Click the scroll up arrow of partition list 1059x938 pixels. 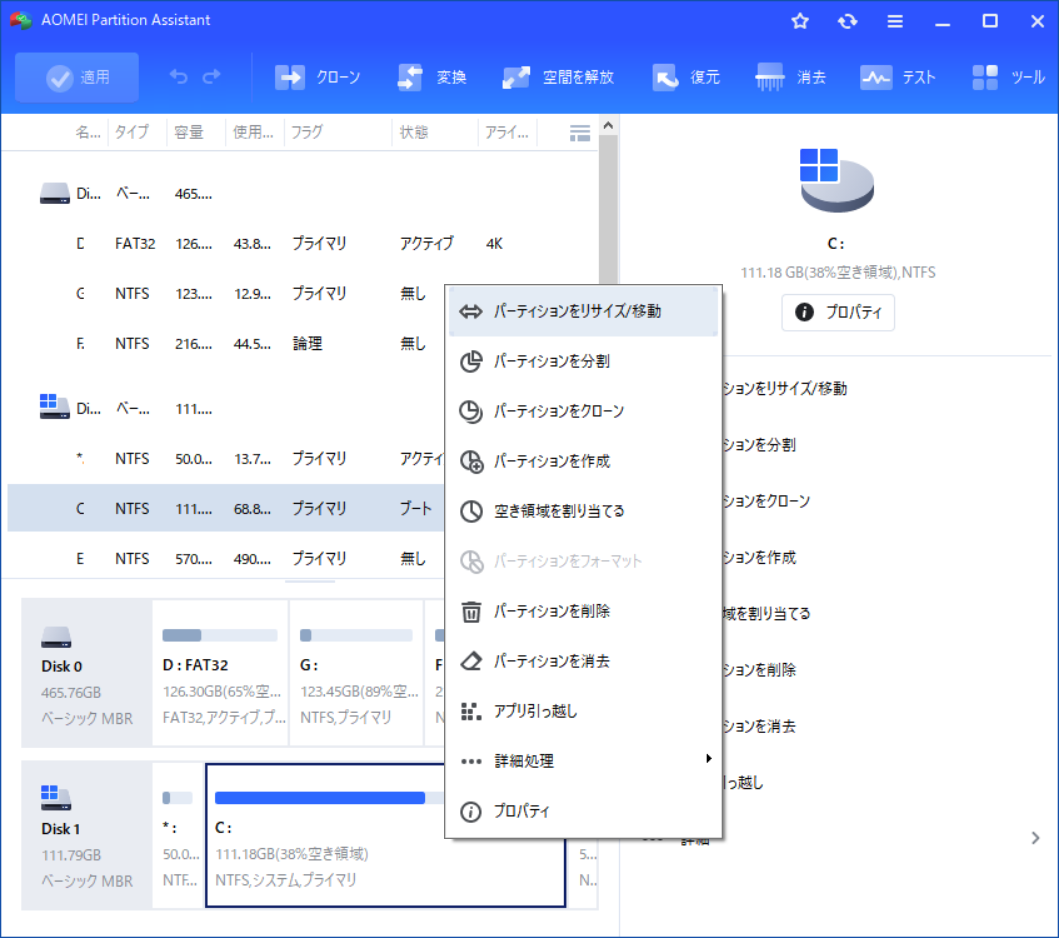click(x=608, y=126)
